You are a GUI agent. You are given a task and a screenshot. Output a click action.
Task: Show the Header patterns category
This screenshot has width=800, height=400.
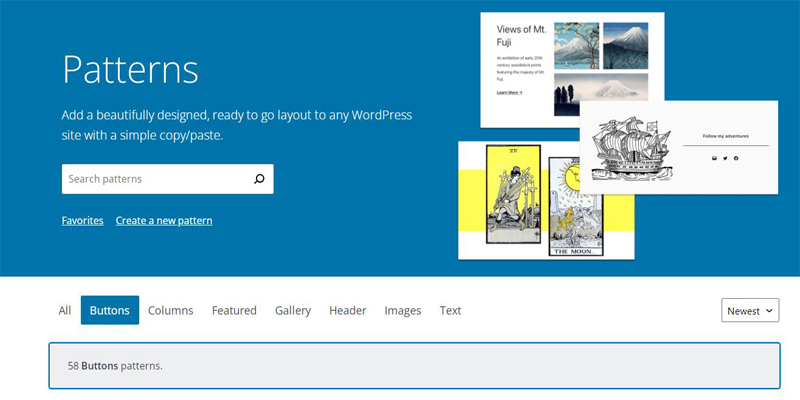(x=347, y=310)
